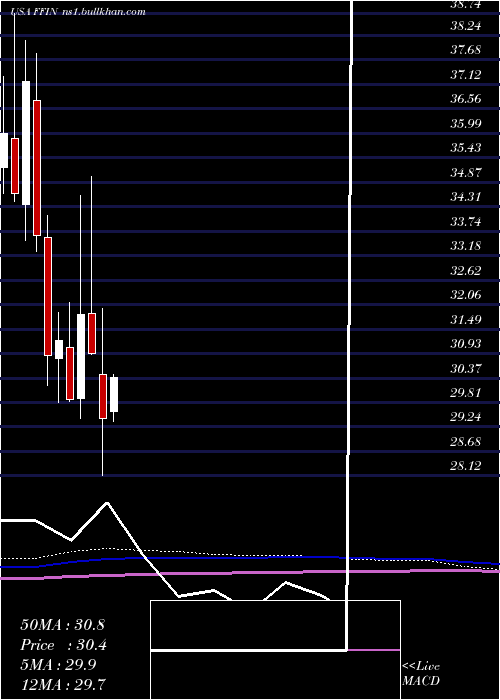Click the 37.68 price axis label
The width and height of the screenshot is (500, 700).
pos(465,50)
